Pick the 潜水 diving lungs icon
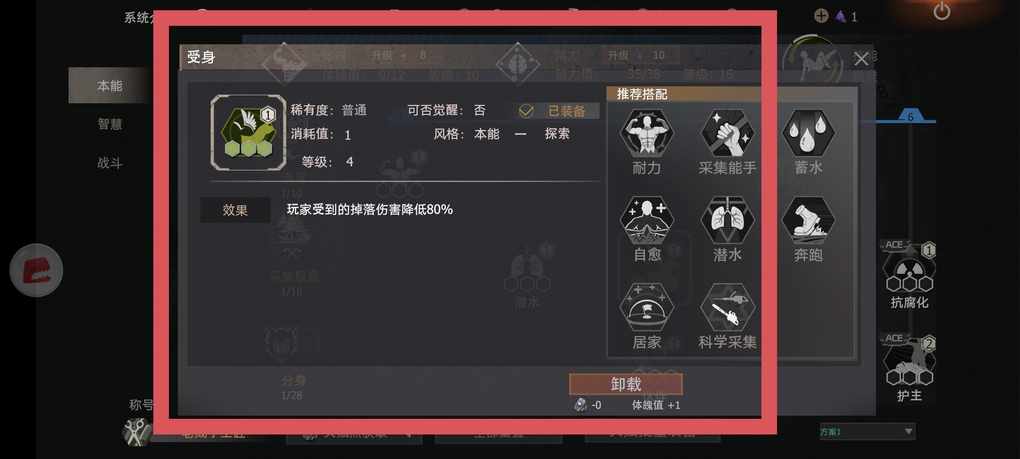The image size is (1020, 459). [727, 220]
